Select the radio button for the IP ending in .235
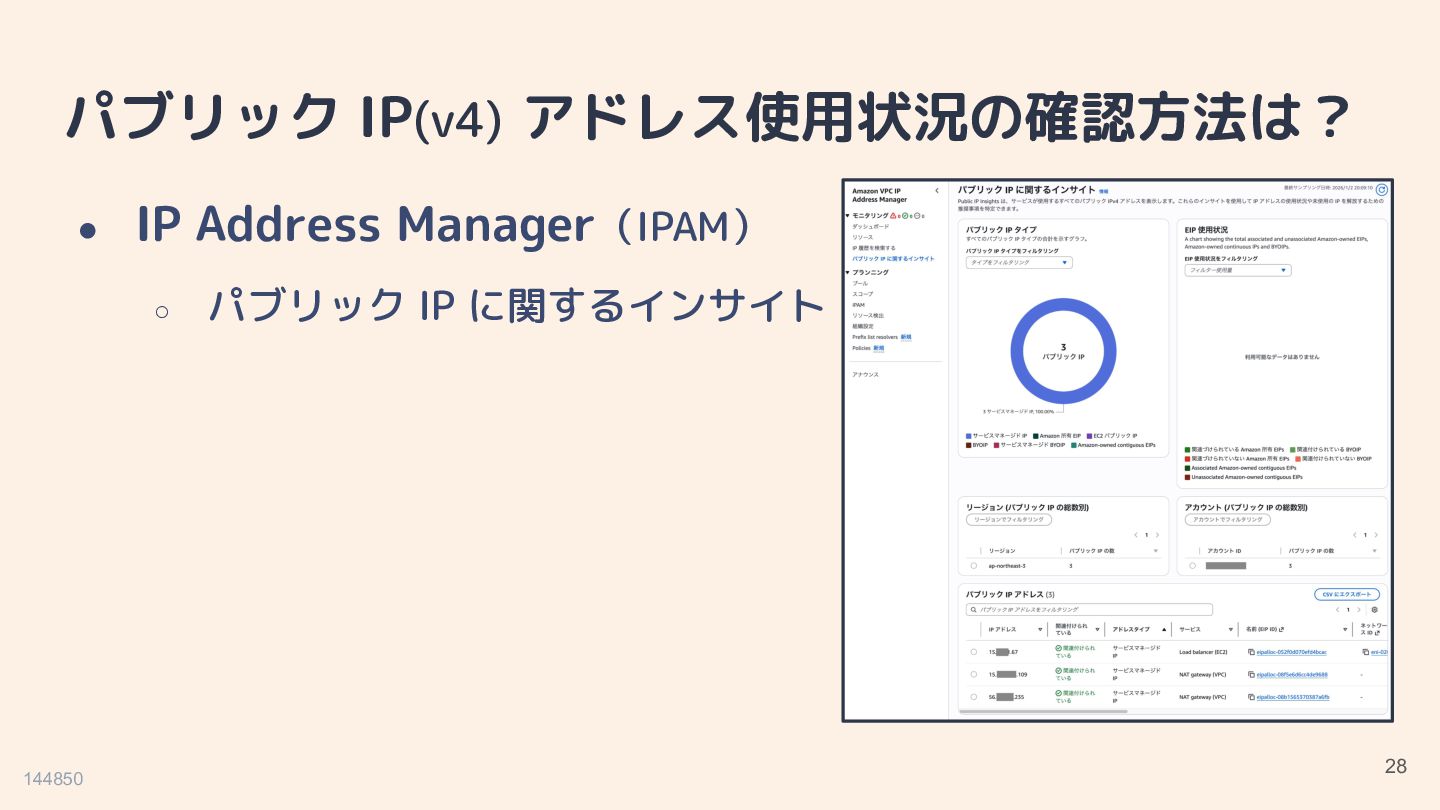This screenshot has height=810, width=1440. [x=973, y=697]
